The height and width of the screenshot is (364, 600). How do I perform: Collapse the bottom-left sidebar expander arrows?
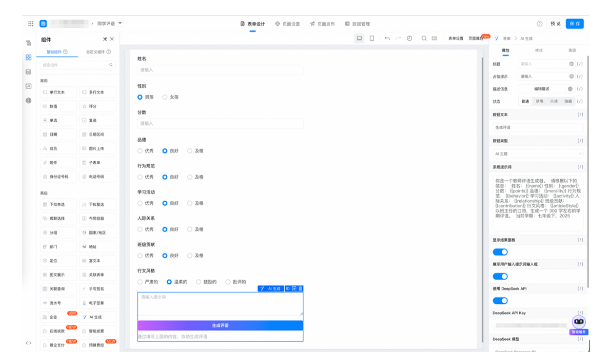(29, 343)
